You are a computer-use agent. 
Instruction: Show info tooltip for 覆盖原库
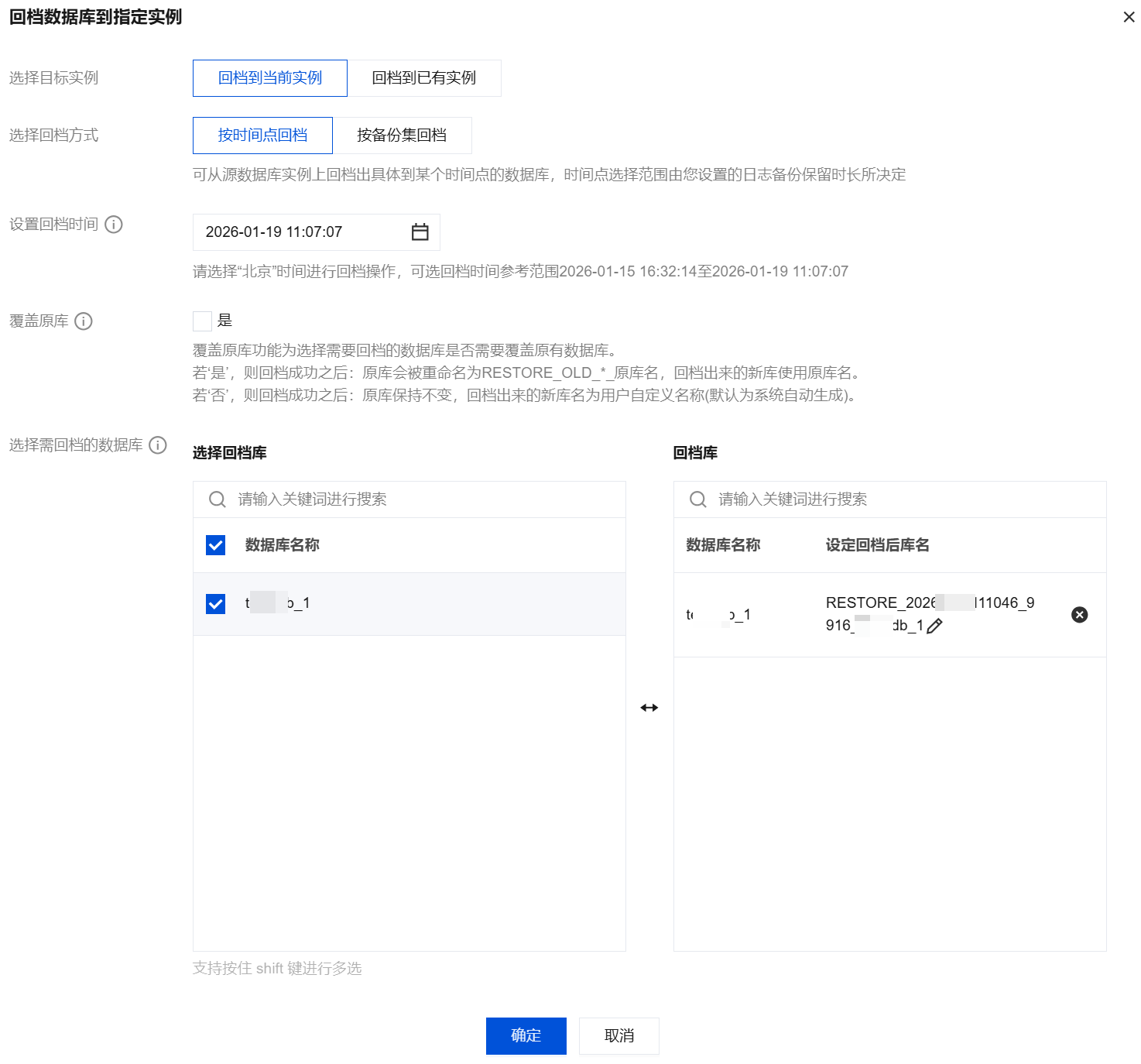pyautogui.click(x=84, y=321)
